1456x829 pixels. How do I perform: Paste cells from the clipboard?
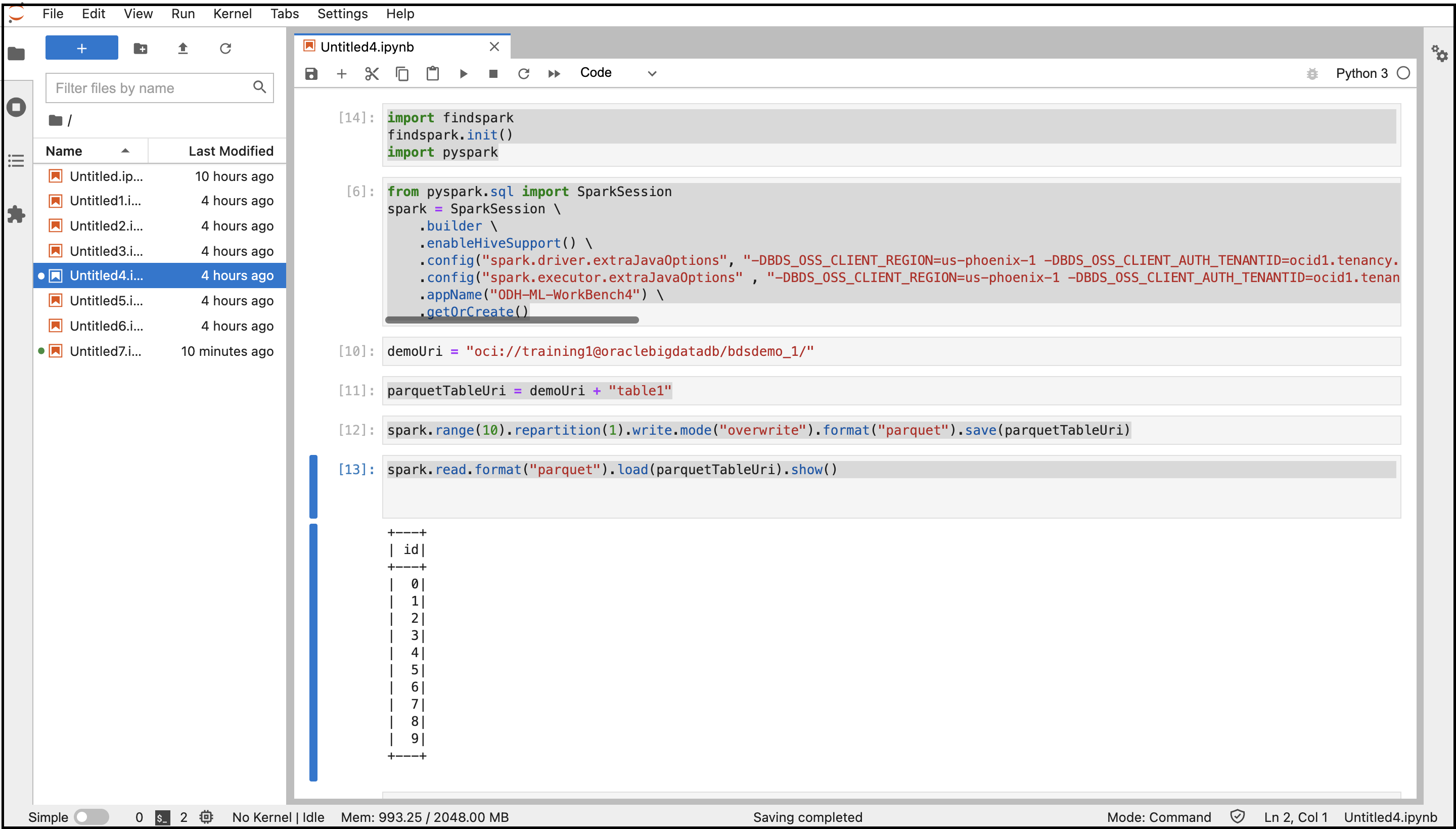[432, 73]
